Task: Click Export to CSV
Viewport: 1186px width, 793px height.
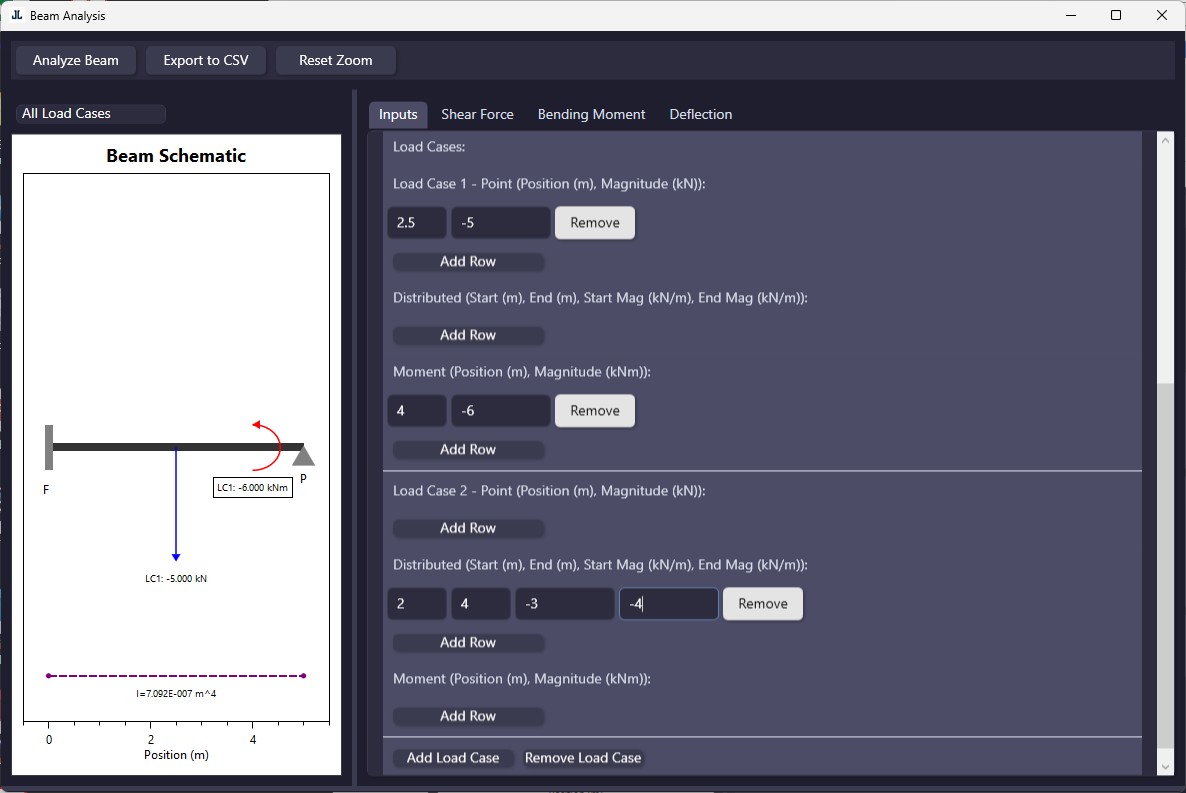Action: pyautogui.click(x=206, y=61)
